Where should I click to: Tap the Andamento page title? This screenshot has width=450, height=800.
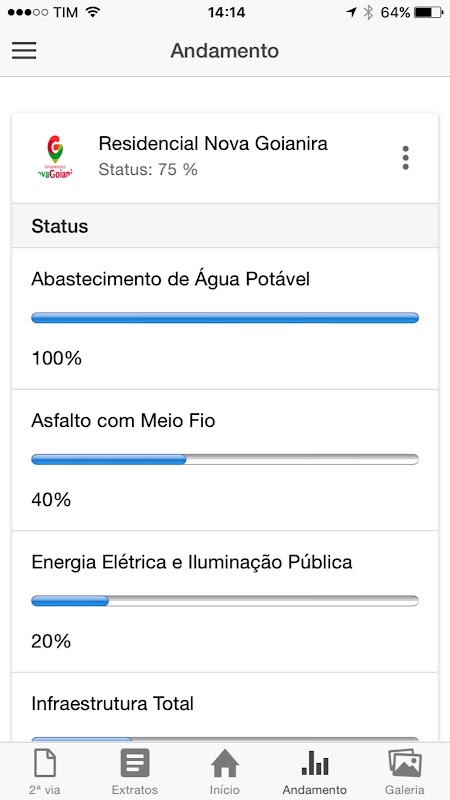(x=224, y=51)
